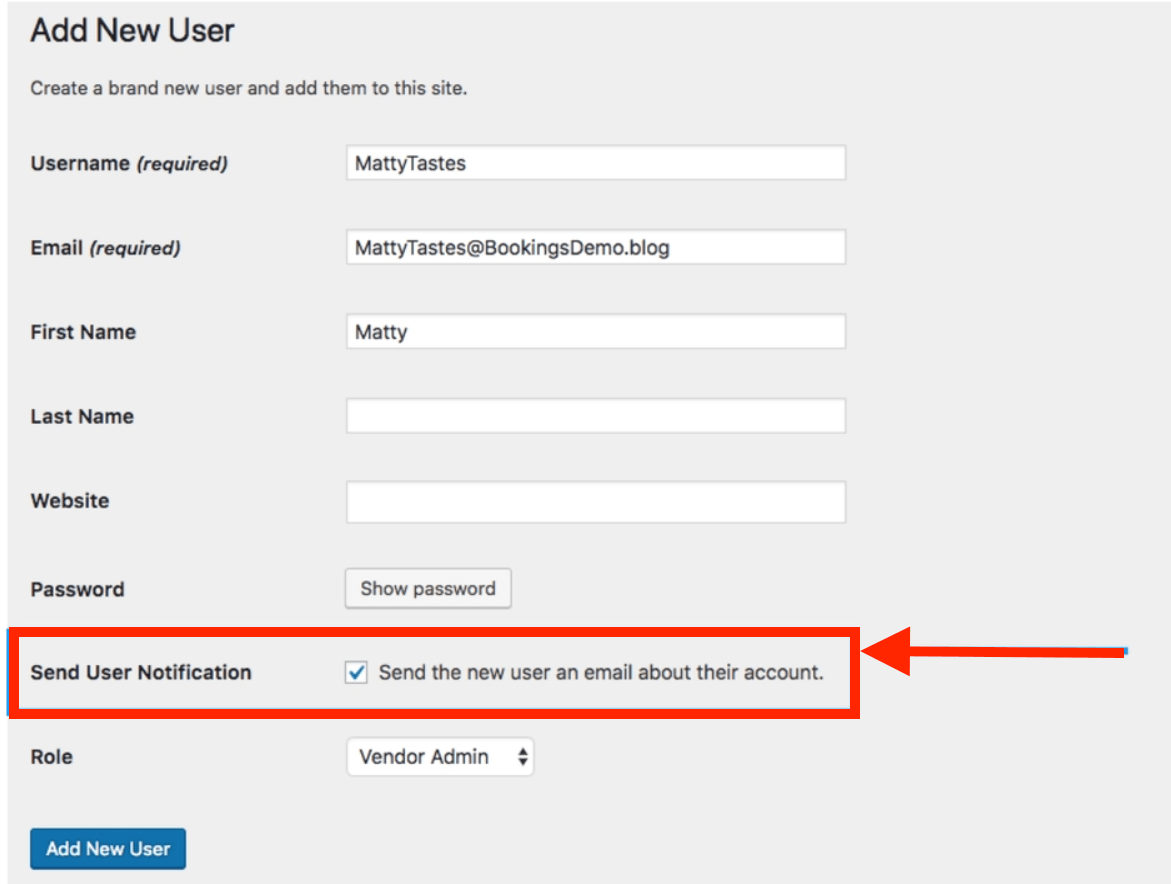Click the empty Website field
This screenshot has height=884, width=1171.
[595, 501]
